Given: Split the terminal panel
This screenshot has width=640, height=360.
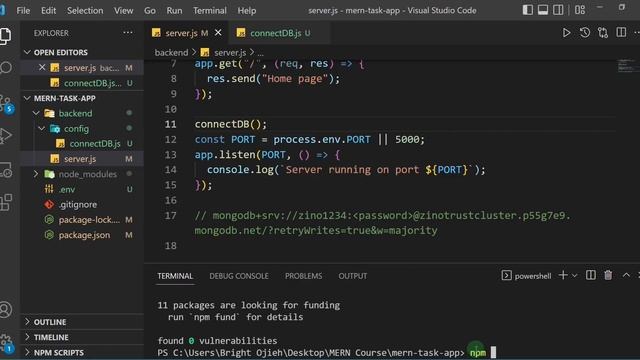Looking at the screenshot, I should coord(591,275).
